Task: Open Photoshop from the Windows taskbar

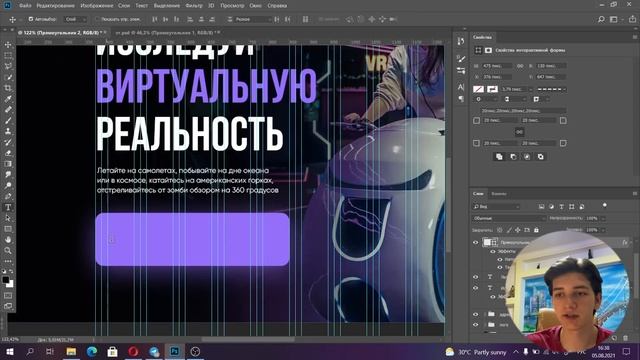Action: (x=174, y=351)
